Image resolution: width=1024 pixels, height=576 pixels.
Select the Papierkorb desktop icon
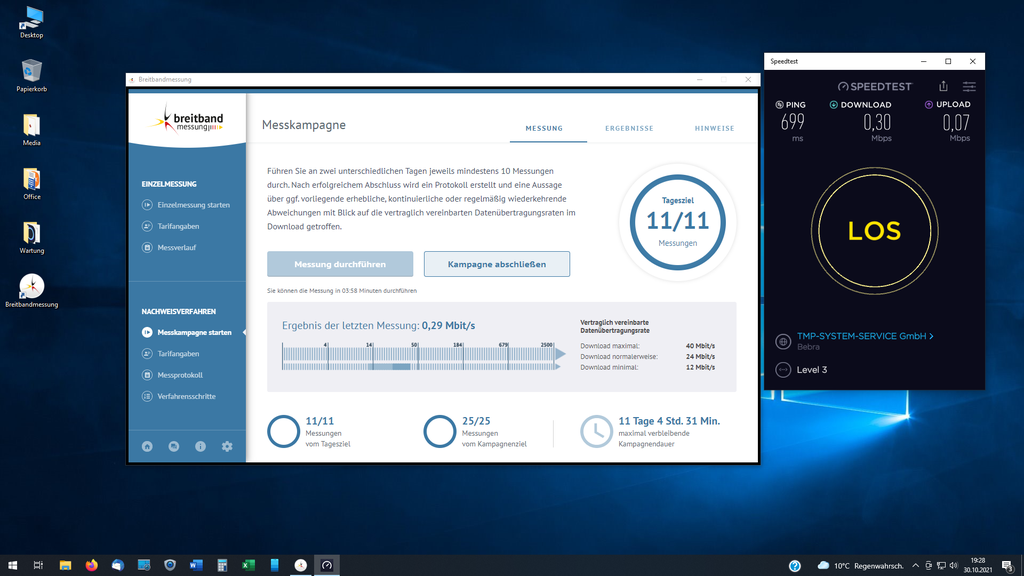pos(31,76)
